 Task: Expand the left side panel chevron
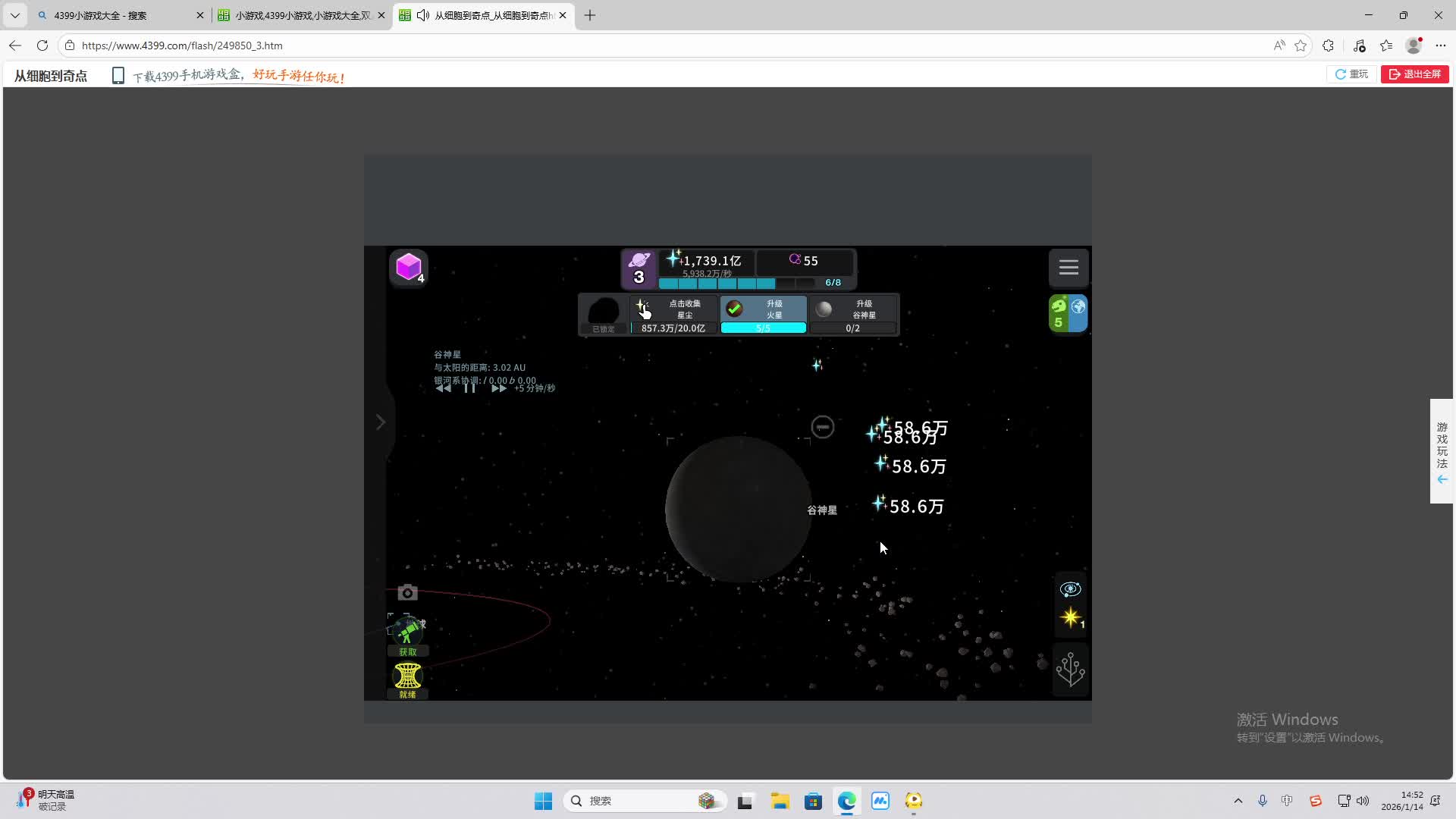381,422
